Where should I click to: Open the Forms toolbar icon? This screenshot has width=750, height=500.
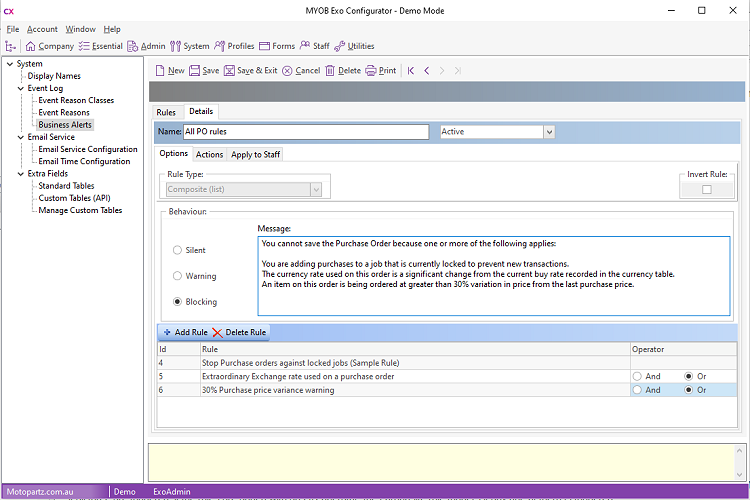tap(265, 46)
